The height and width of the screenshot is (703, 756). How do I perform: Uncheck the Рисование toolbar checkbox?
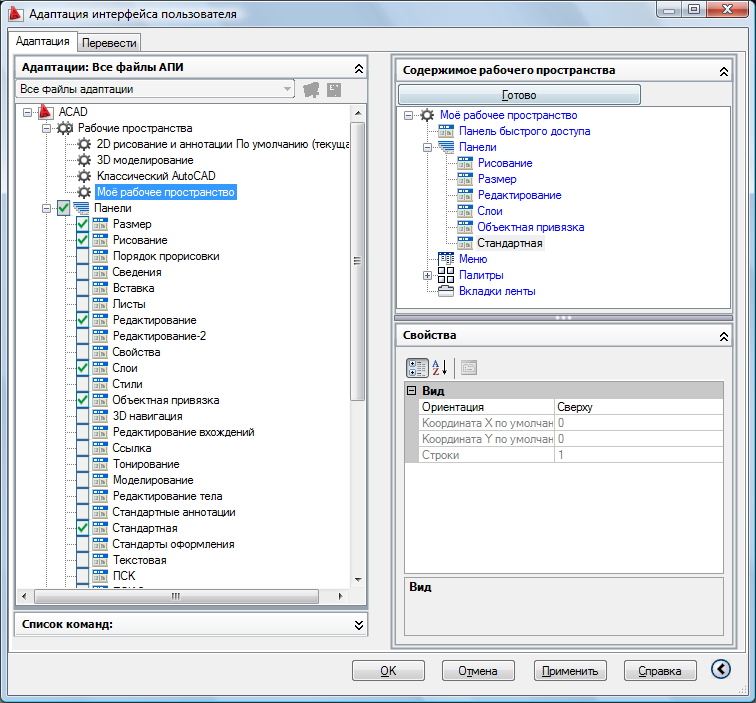[x=82, y=240]
